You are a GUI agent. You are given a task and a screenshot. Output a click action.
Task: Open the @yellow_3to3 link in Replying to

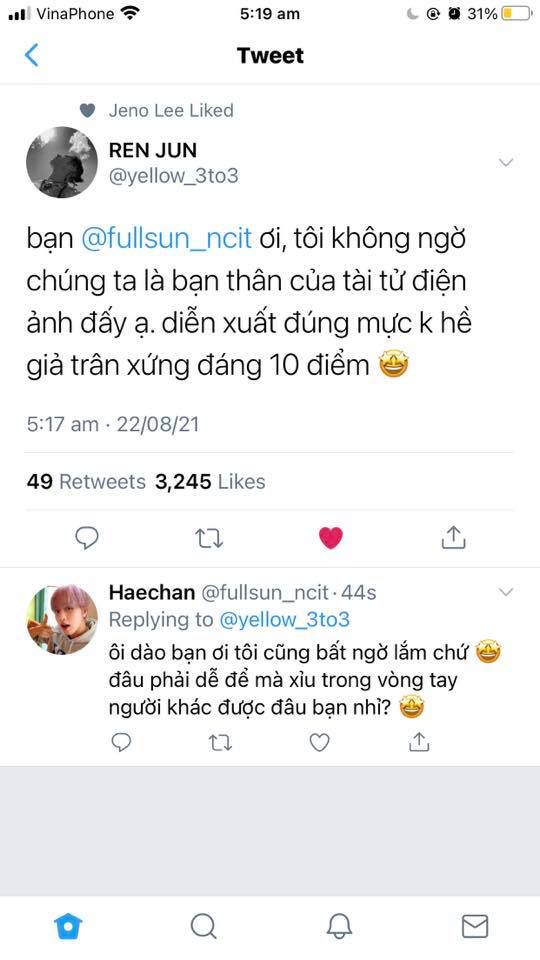284,620
